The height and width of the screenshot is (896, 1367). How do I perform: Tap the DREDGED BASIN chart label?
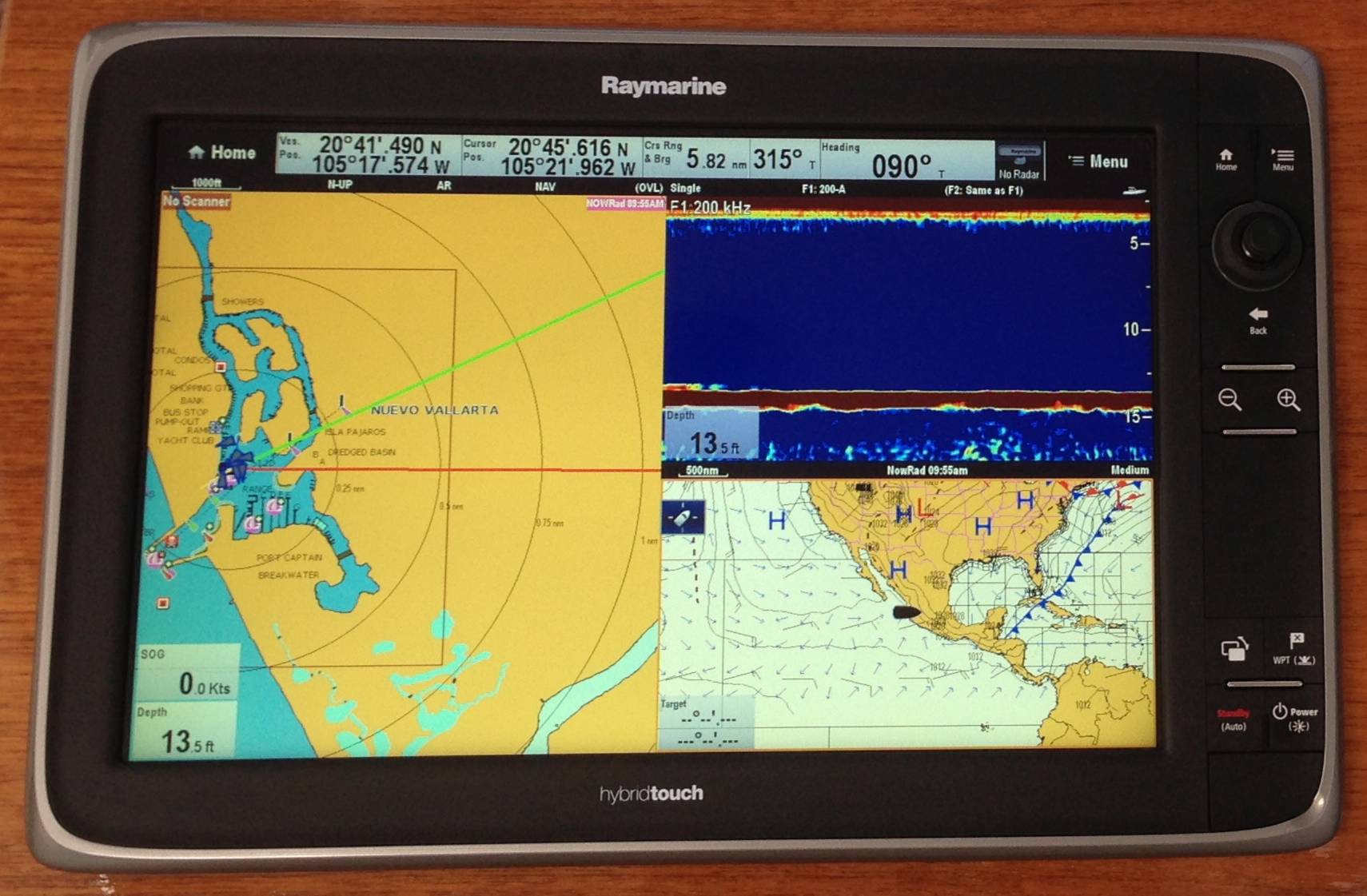coord(361,452)
